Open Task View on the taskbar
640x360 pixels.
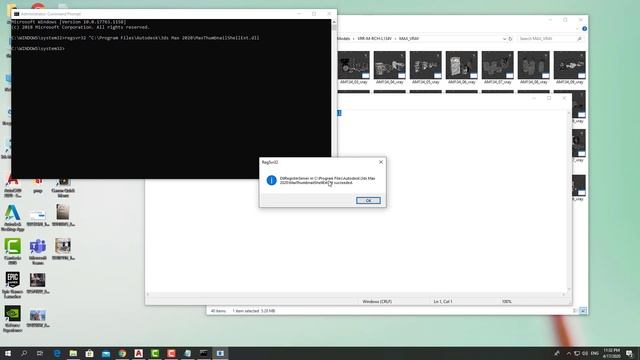(40, 353)
